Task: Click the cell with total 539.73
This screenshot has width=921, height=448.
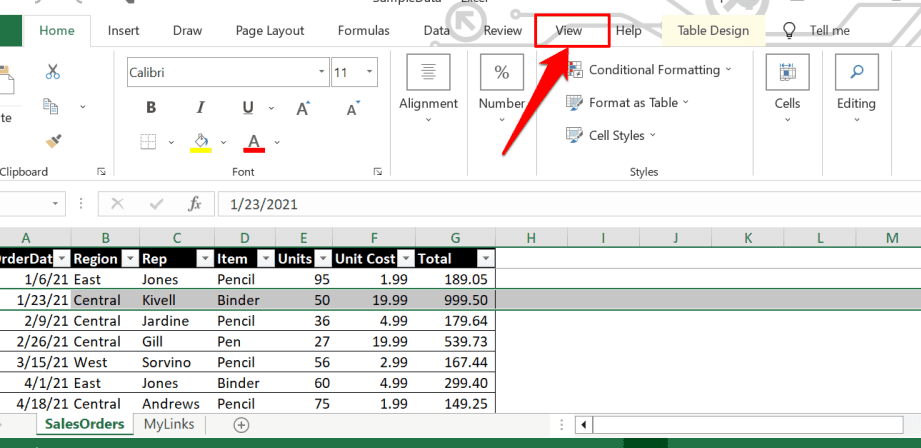Action: (x=455, y=342)
